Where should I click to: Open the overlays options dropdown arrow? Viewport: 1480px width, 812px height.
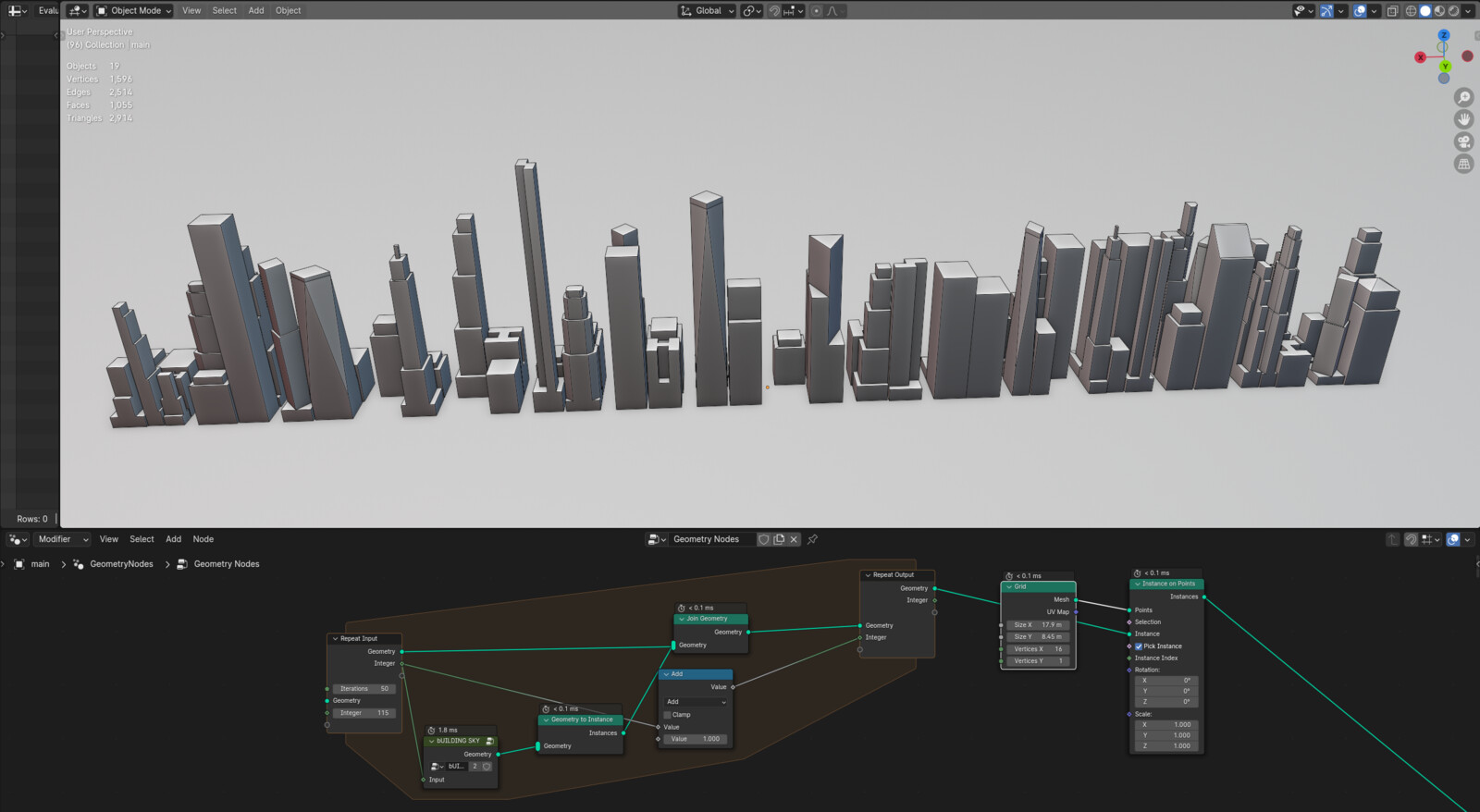pyautogui.click(x=1374, y=10)
